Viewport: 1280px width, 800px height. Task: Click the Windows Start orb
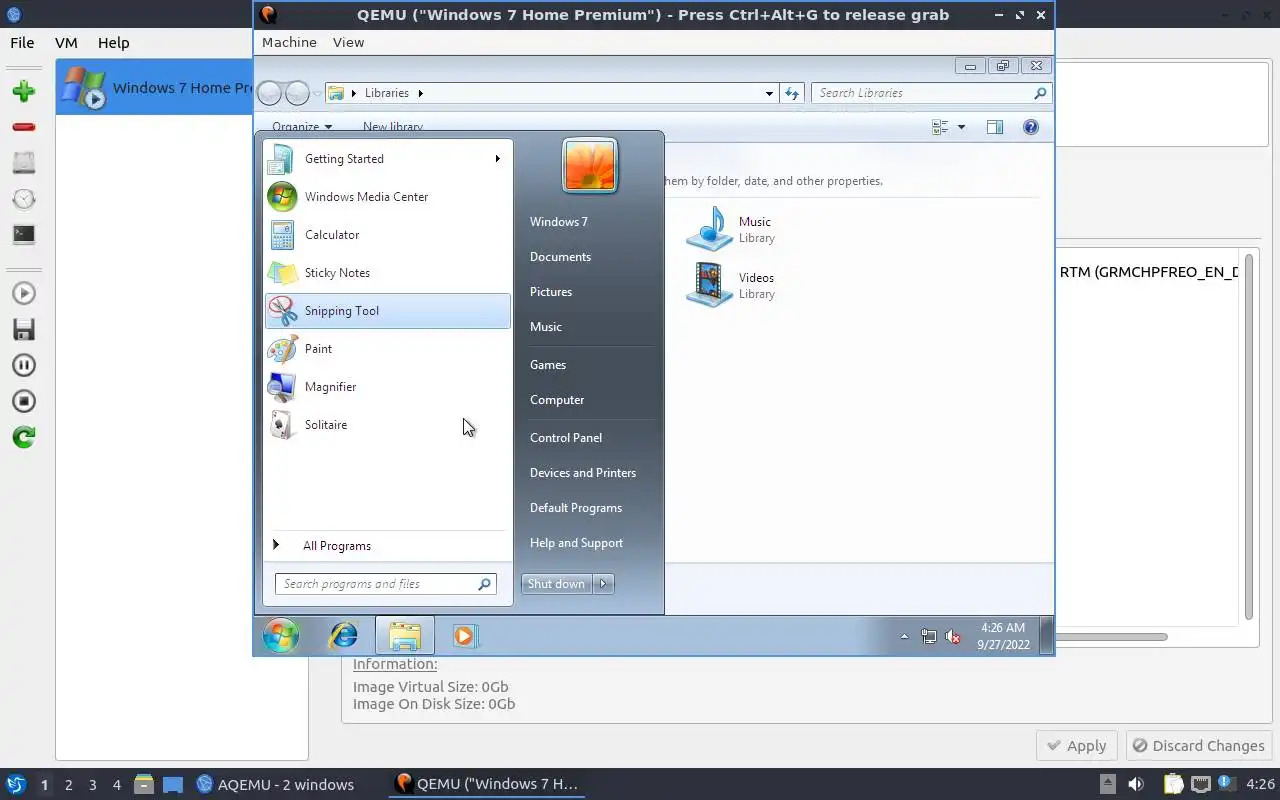click(281, 635)
